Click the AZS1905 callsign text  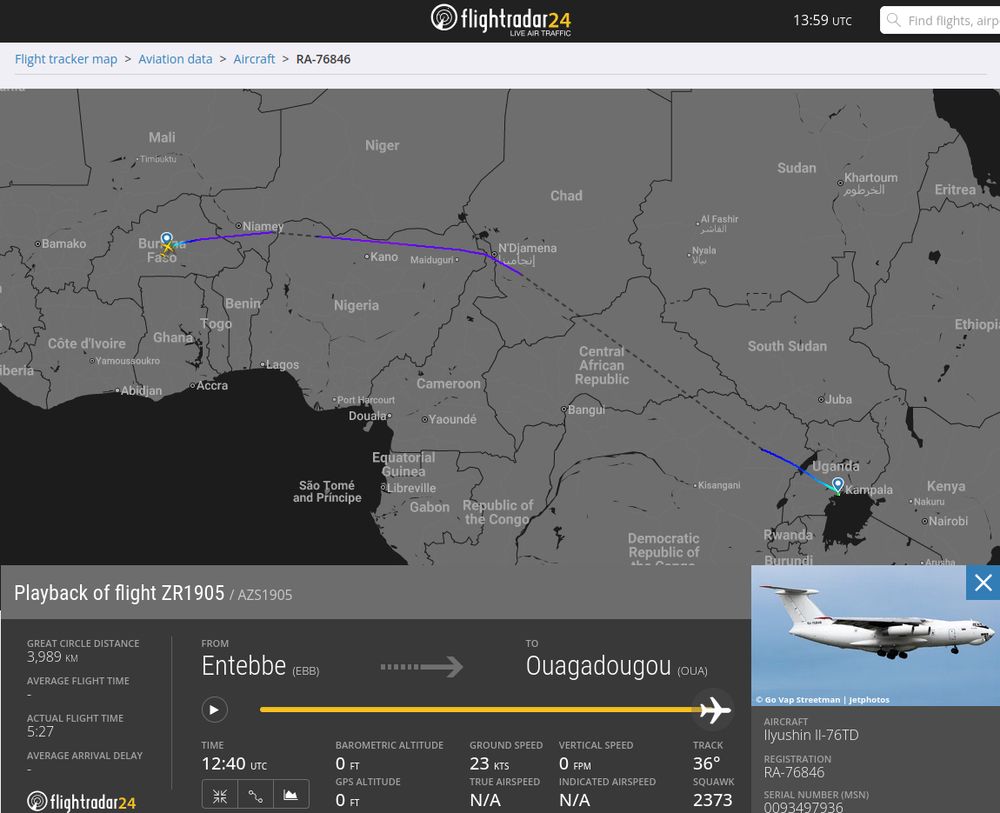click(x=265, y=595)
